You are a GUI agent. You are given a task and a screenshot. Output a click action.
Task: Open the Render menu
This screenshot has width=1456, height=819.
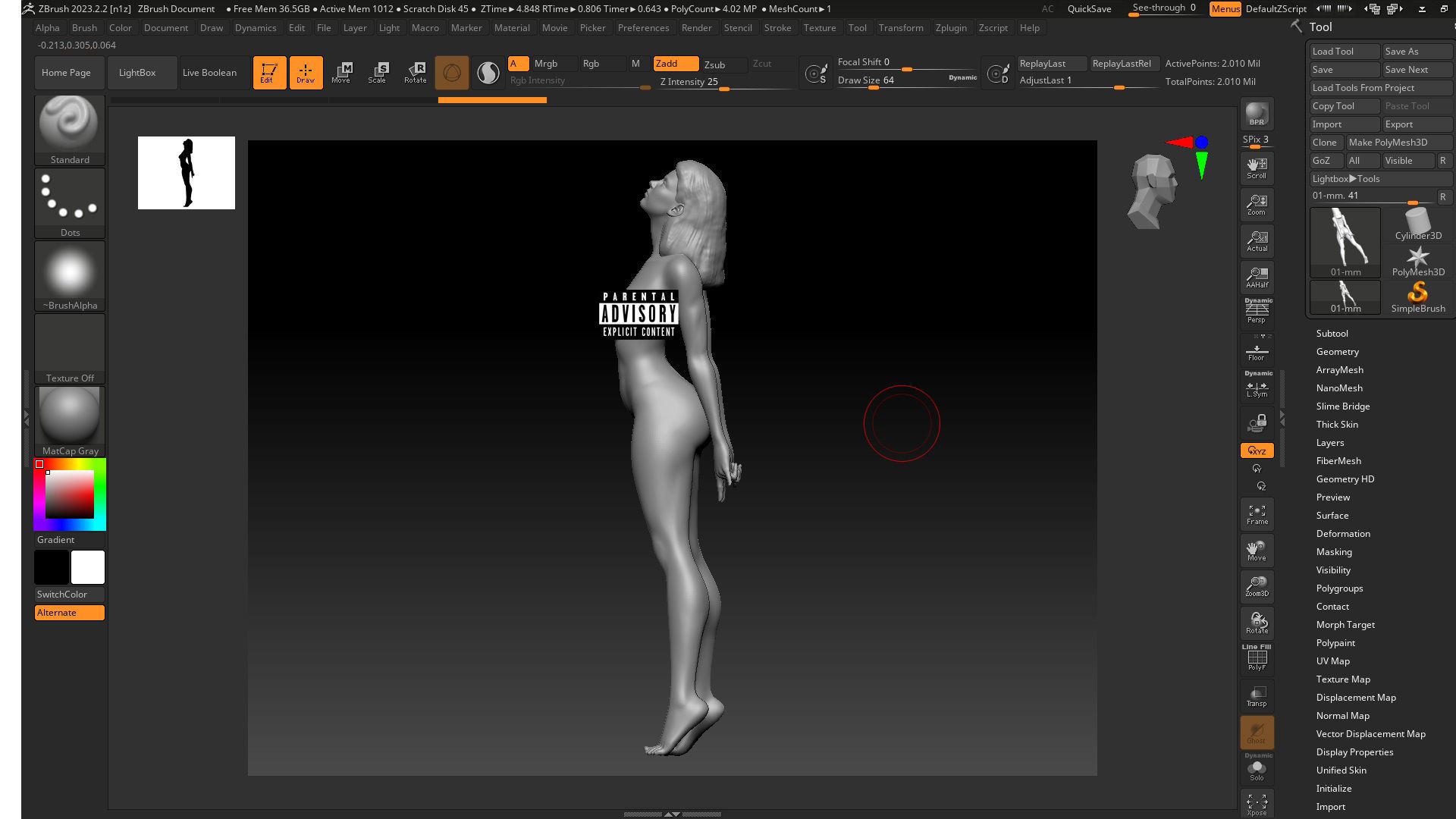tap(696, 28)
